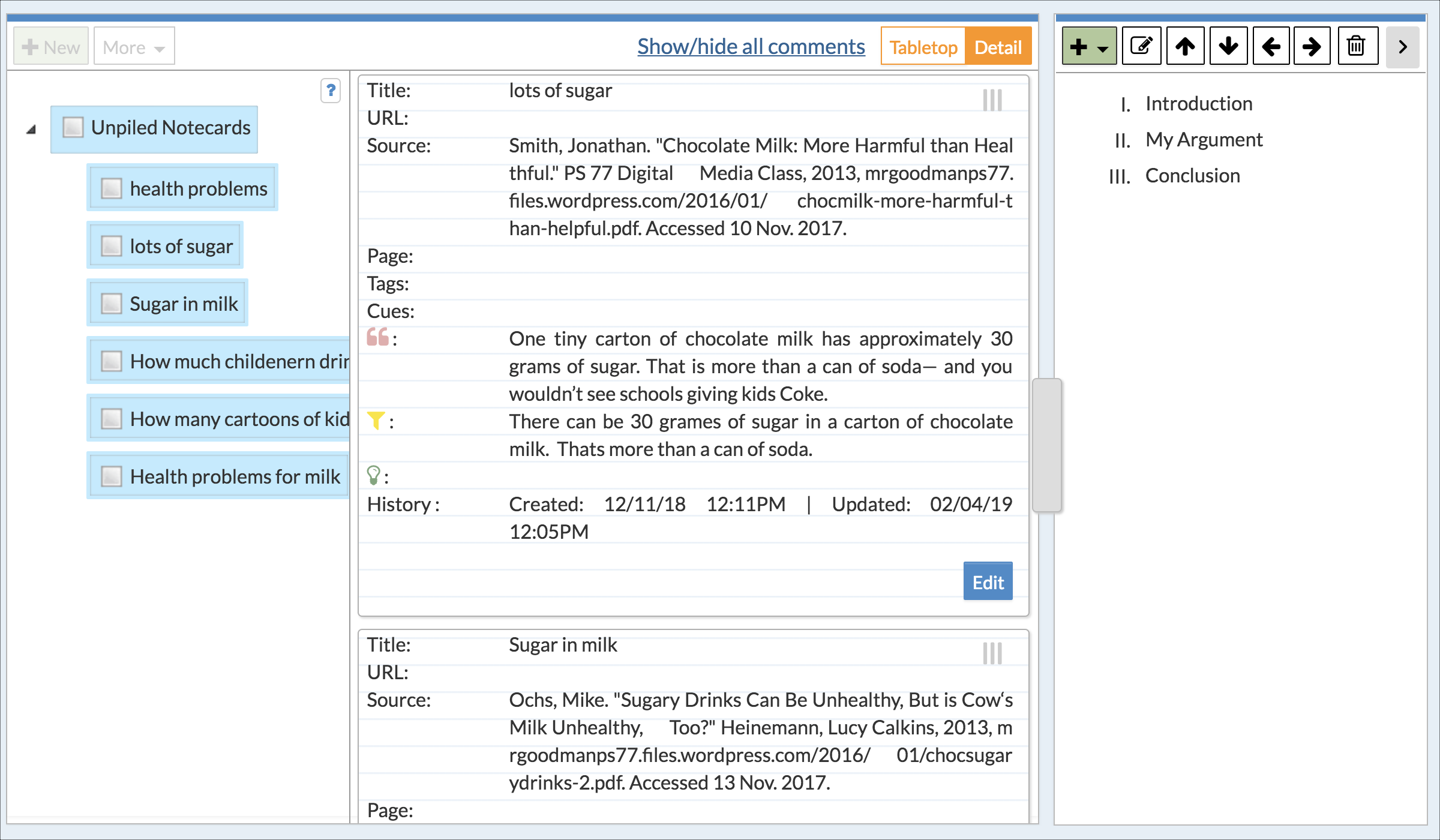Check the health problems notecard checkbox
Image resolution: width=1440 pixels, height=840 pixels.
tap(112, 188)
